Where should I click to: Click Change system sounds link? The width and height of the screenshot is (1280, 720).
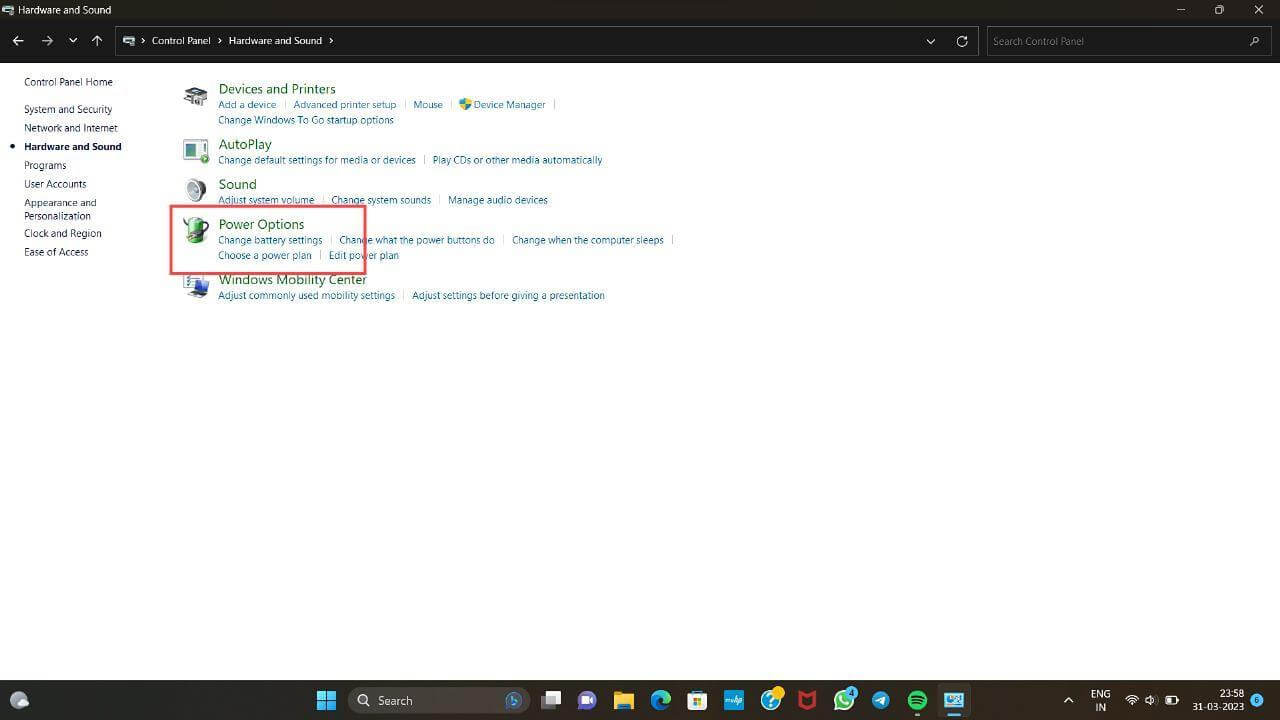tap(381, 200)
